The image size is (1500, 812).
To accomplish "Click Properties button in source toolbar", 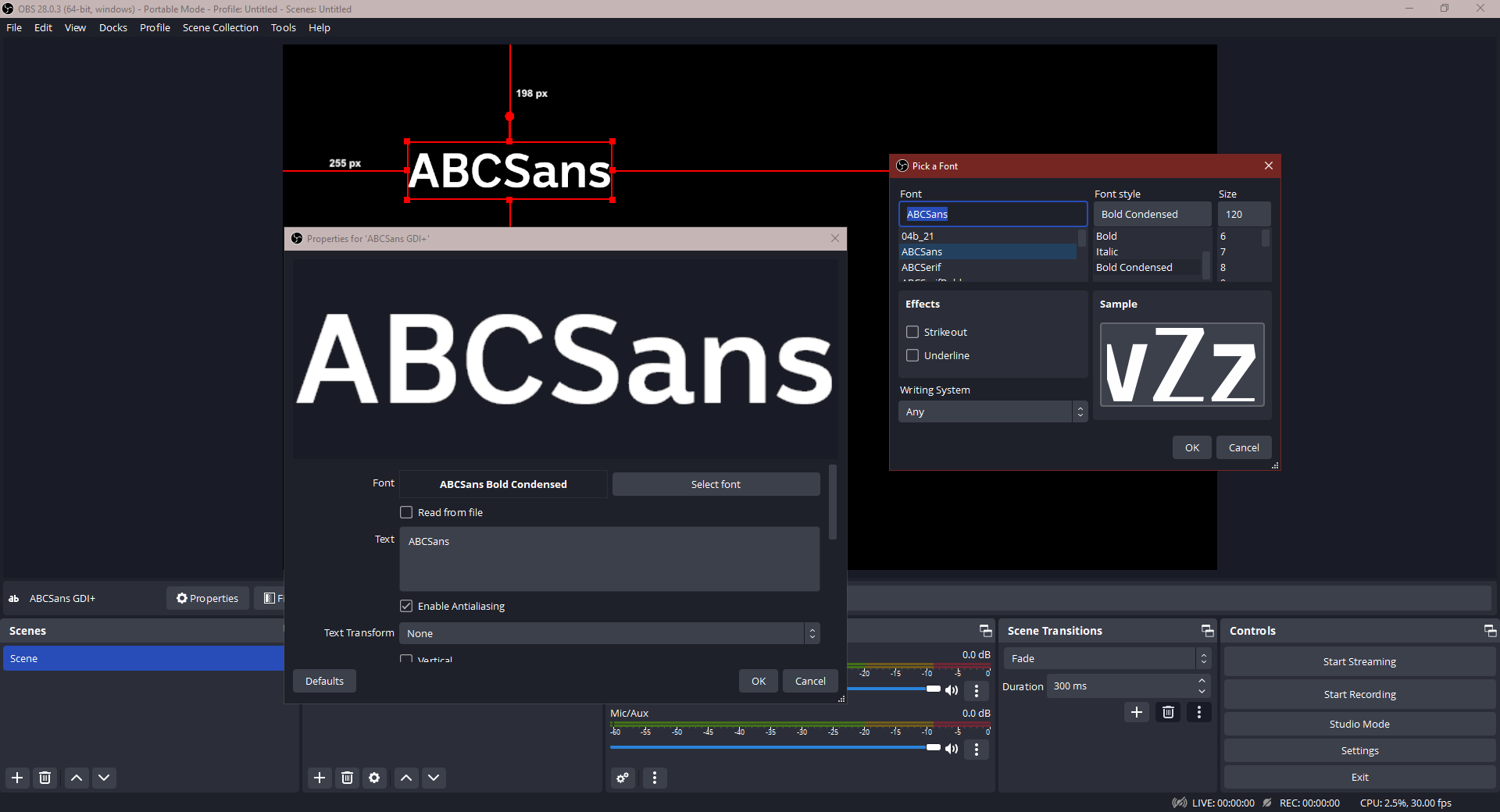I will [208, 598].
